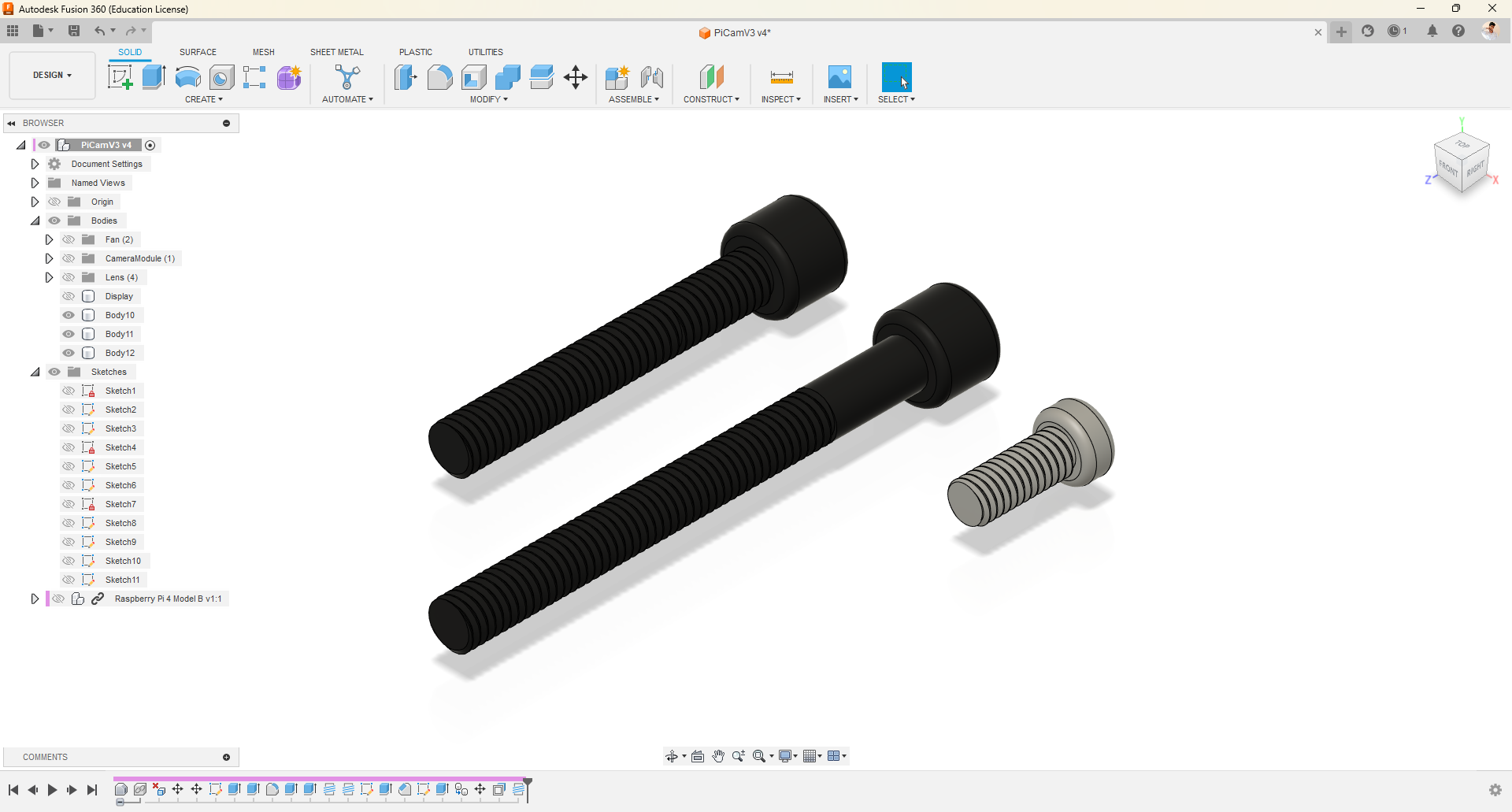Click the timeline end marker
The height and width of the screenshot is (812, 1512).
coord(528,789)
